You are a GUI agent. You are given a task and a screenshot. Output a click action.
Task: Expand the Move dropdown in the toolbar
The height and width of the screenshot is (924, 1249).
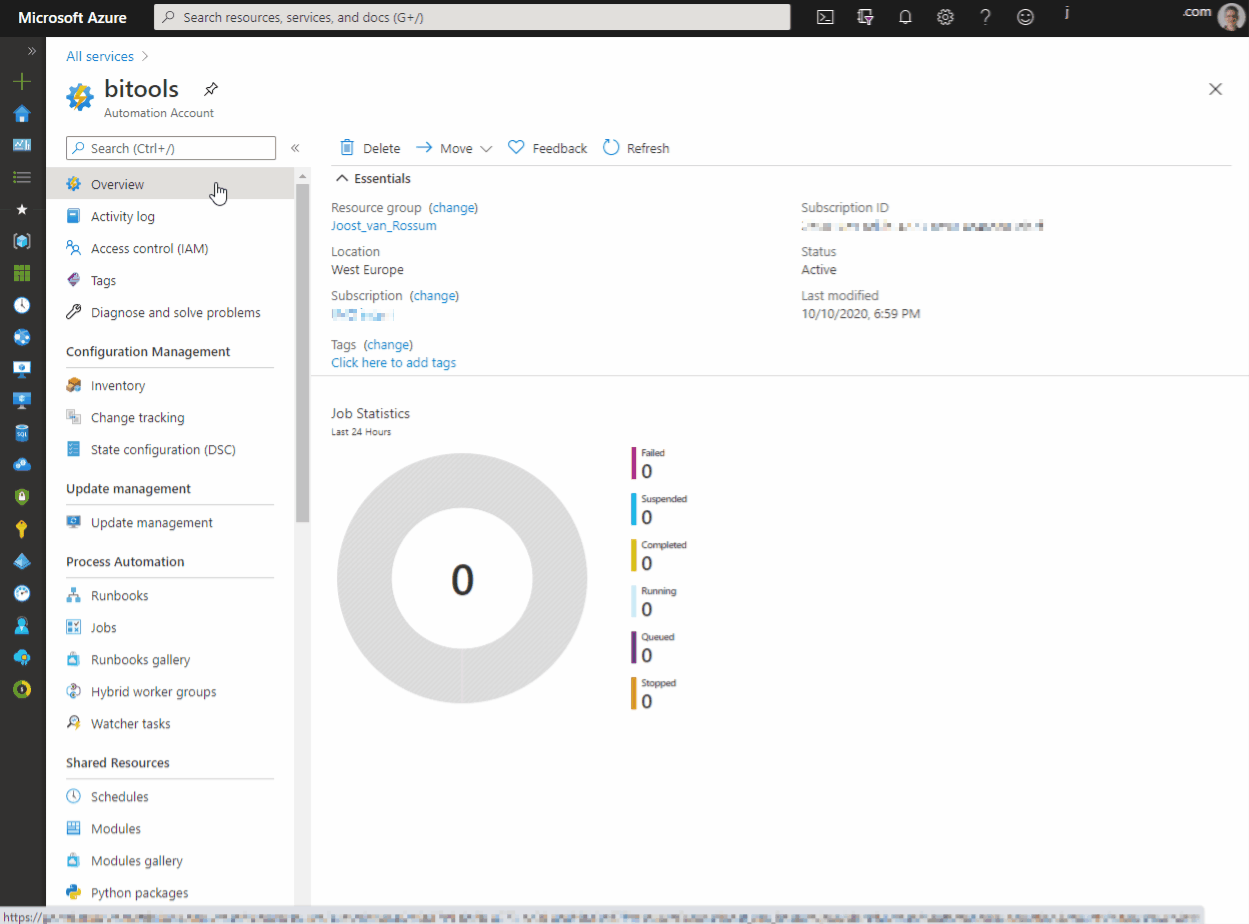point(487,147)
